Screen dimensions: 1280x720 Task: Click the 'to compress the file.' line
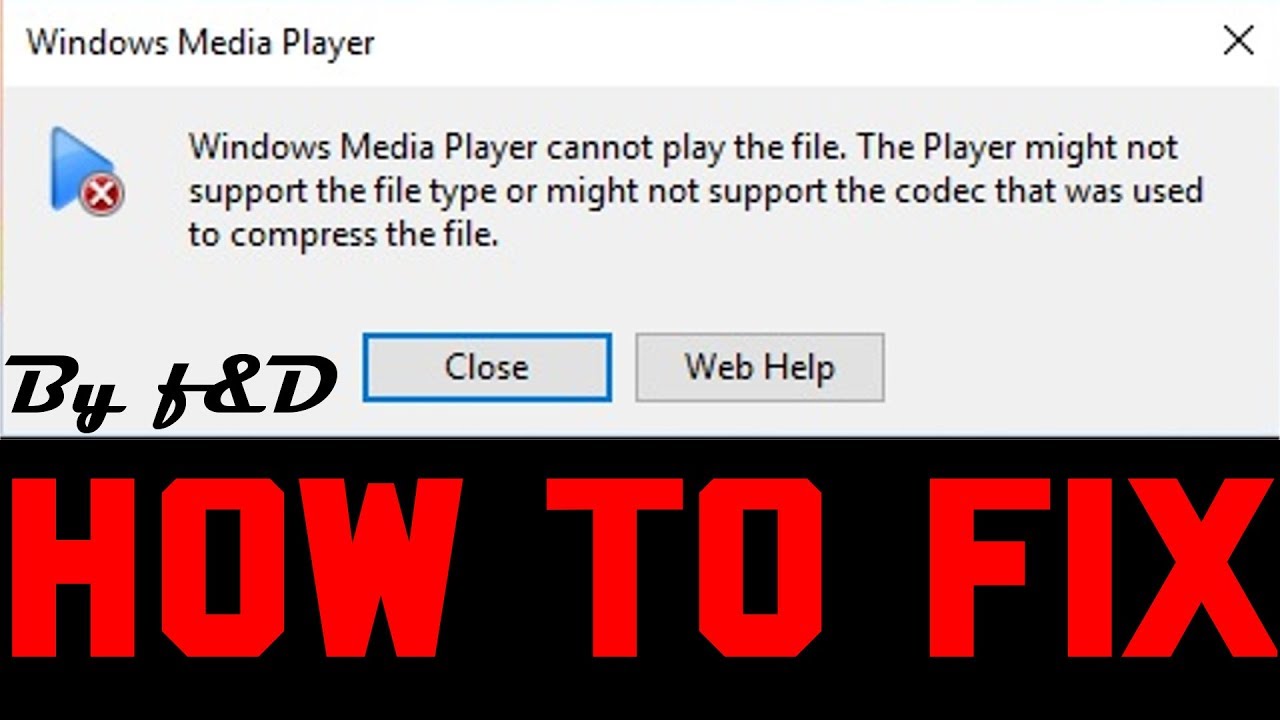(x=343, y=235)
